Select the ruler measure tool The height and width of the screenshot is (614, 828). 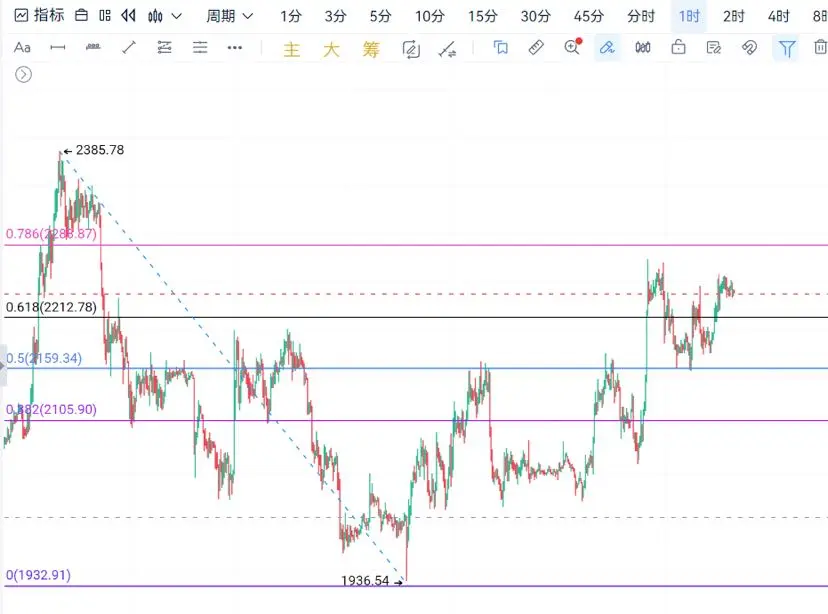tap(536, 48)
